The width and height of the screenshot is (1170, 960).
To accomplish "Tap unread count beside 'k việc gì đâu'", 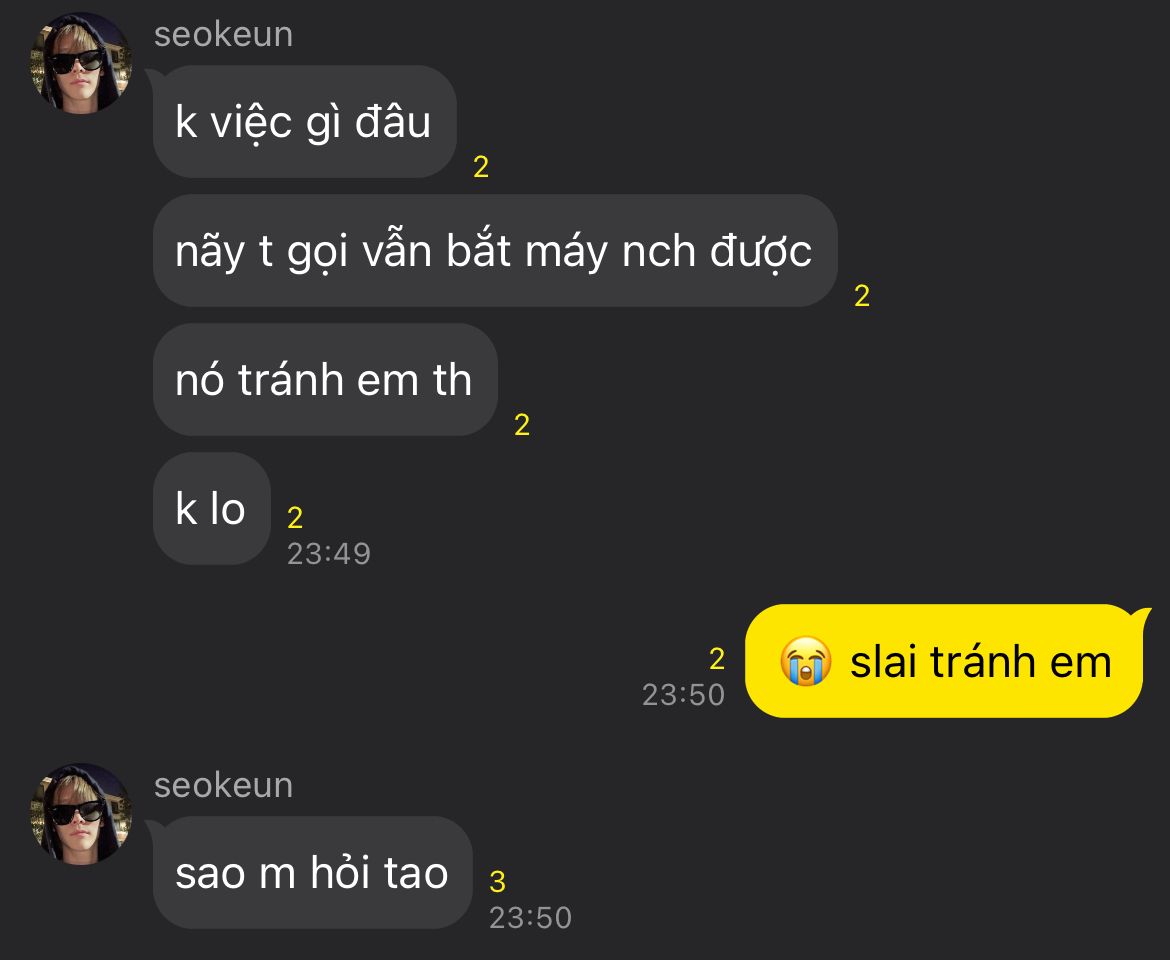I will [x=481, y=167].
